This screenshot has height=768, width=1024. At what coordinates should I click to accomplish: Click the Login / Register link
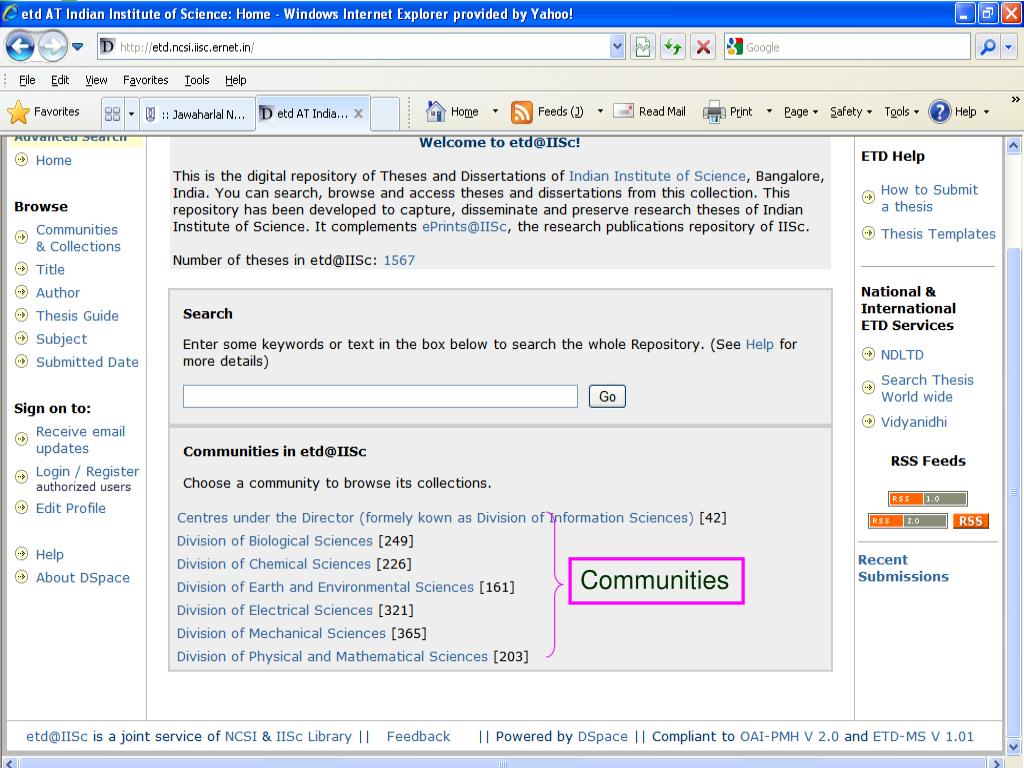(87, 471)
